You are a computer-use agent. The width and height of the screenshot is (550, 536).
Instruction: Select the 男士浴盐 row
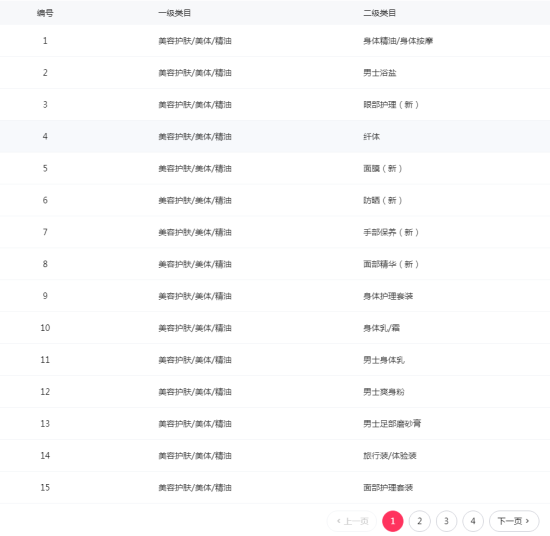(275, 73)
